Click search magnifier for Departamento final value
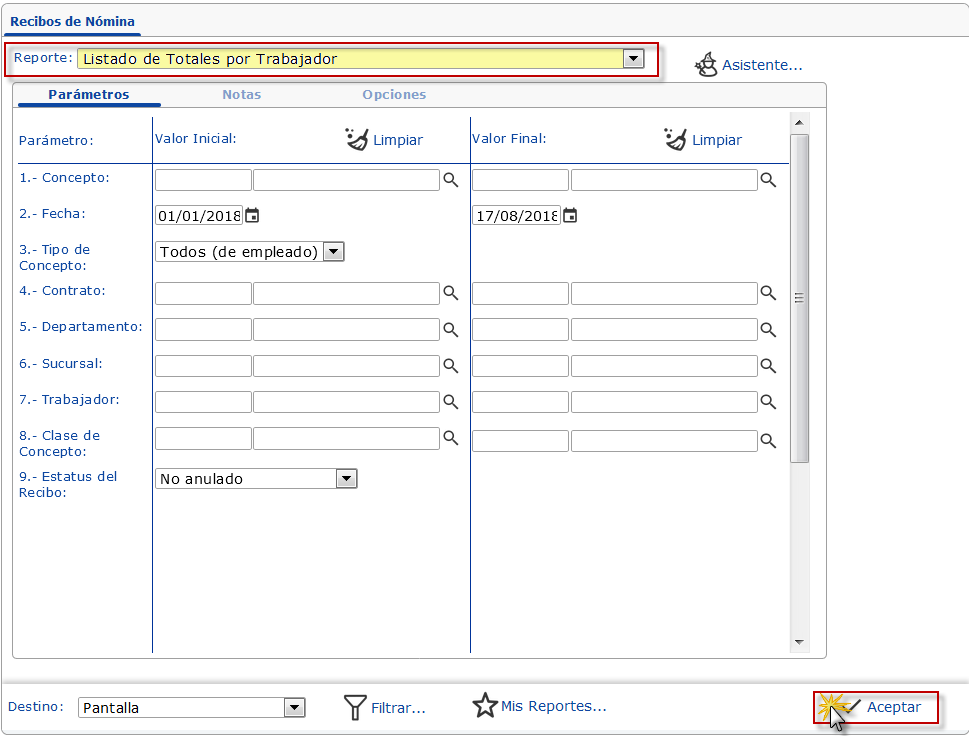 [x=768, y=329]
